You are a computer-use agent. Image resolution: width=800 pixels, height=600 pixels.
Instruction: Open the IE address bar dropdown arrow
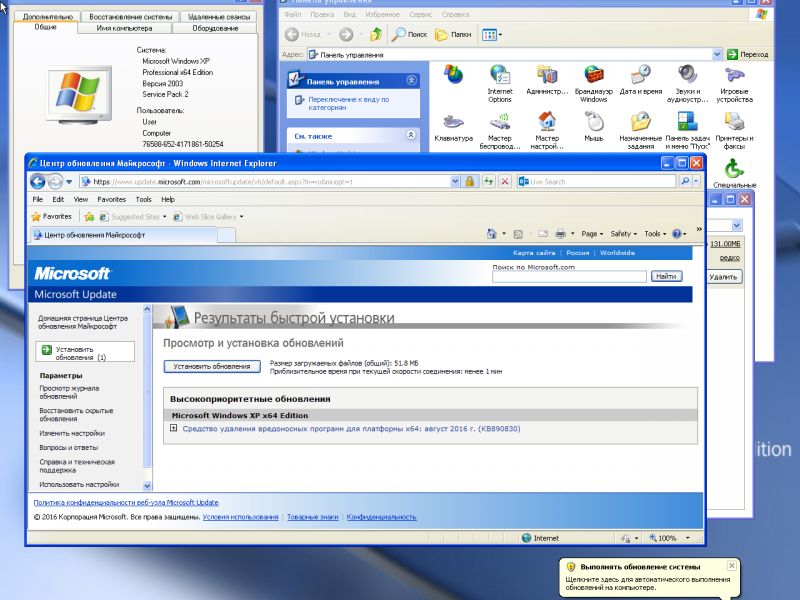pyautogui.click(x=455, y=181)
